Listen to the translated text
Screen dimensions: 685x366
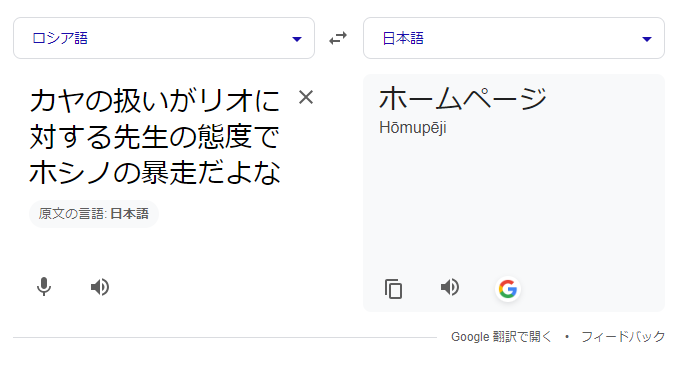[450, 287]
